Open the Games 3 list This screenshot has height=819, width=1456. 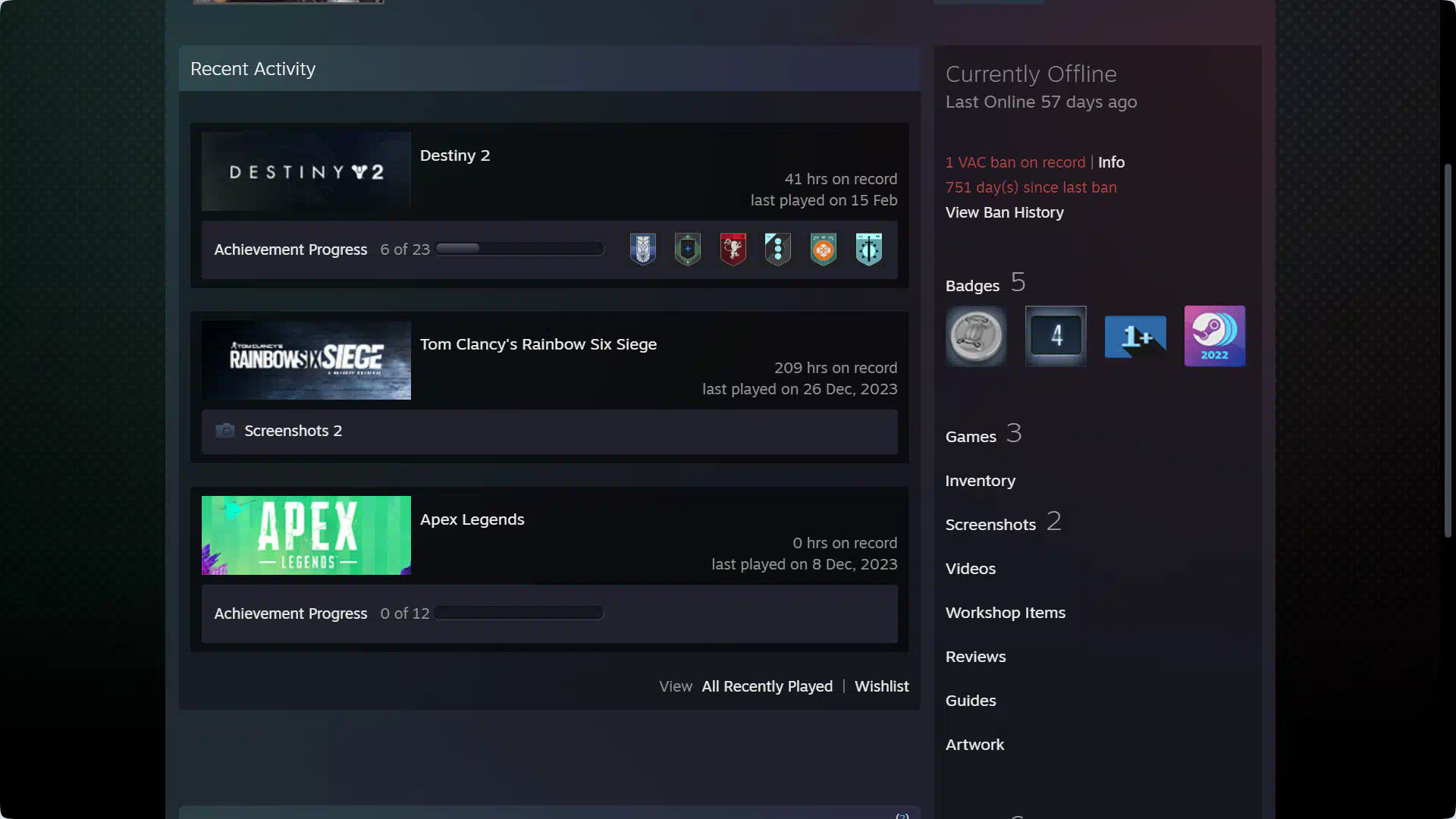click(x=984, y=435)
